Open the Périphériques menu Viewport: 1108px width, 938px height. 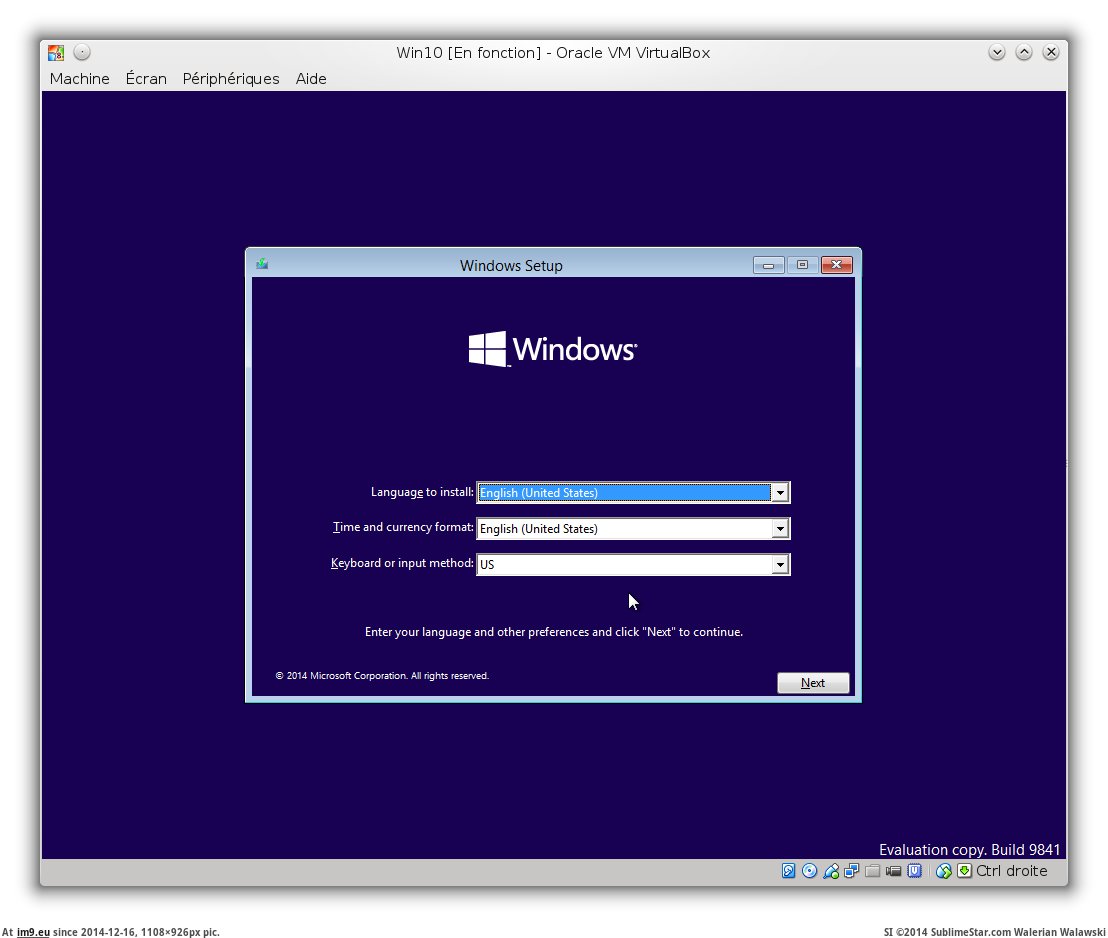pyautogui.click(x=231, y=79)
